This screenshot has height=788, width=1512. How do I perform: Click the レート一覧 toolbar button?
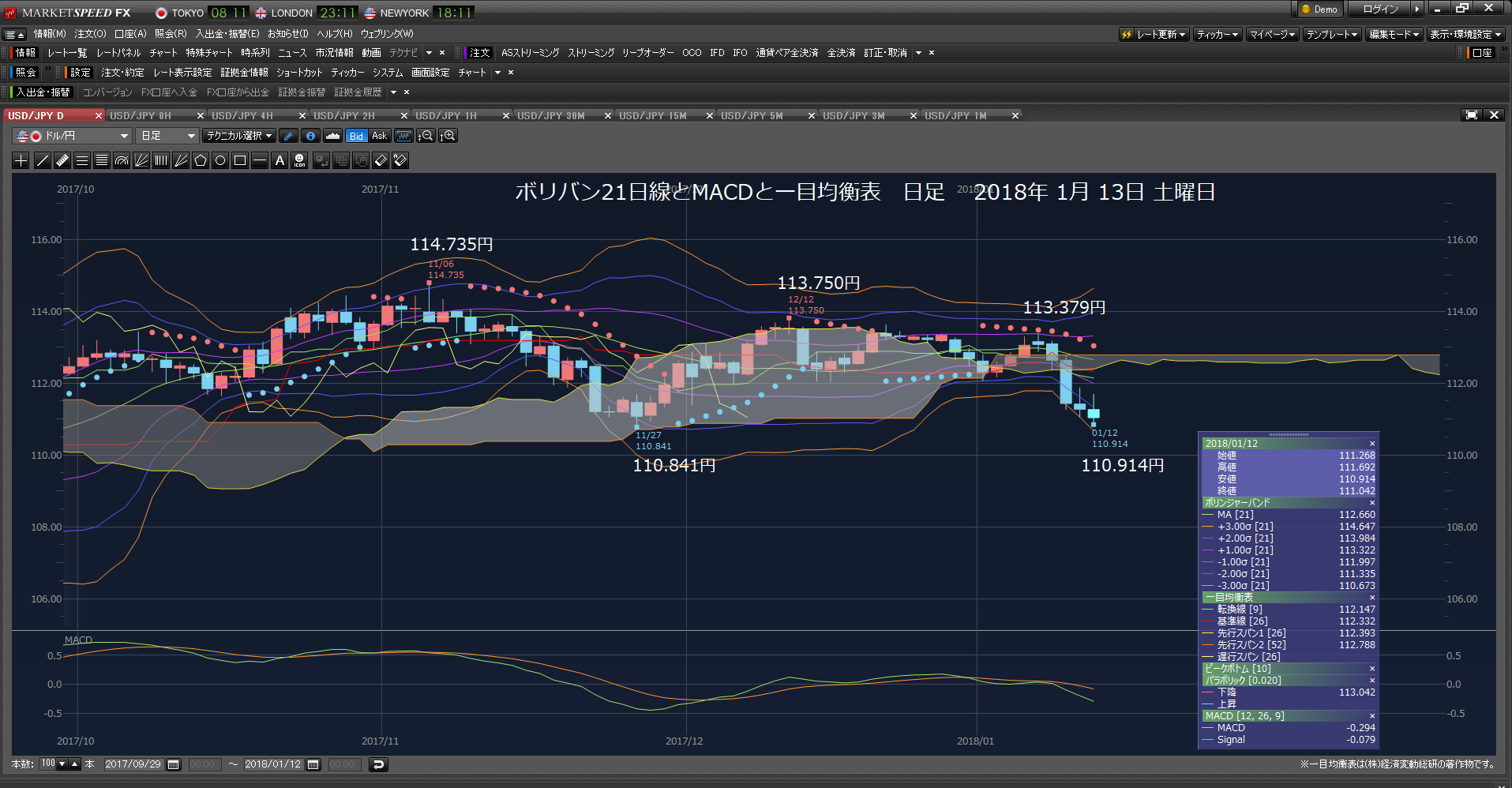click(x=67, y=53)
